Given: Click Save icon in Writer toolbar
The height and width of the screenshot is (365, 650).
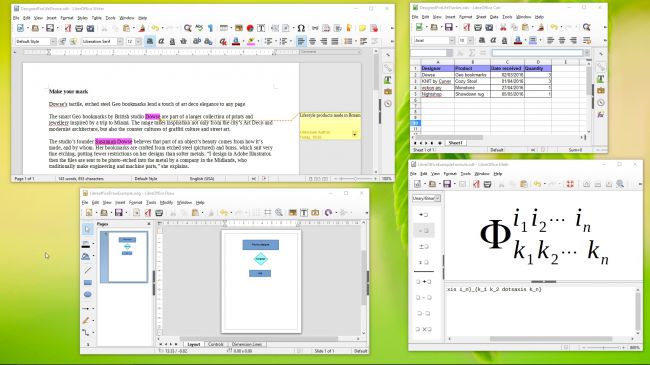Looking at the screenshot, I should coord(50,28).
